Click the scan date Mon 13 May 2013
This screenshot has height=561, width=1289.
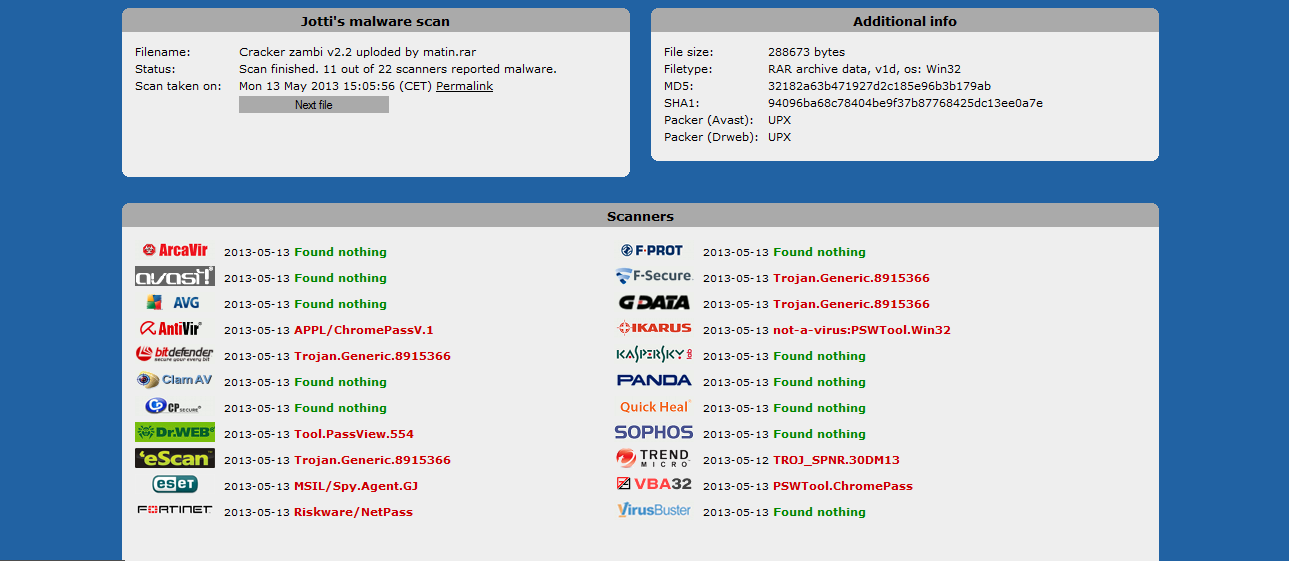[335, 86]
